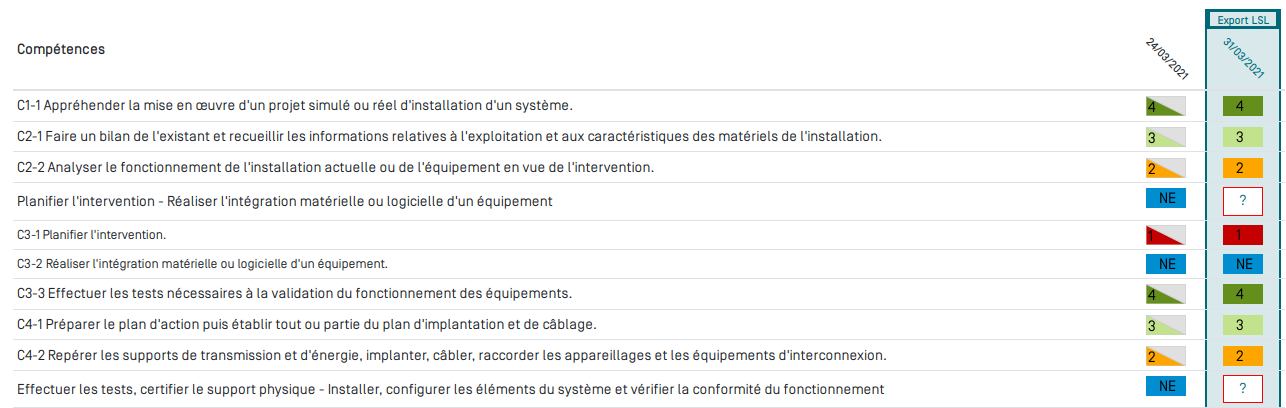The image size is (1286, 408).
Task: Click C2-2 diagonal level 2 icon under 24/03/2021
Action: [x=1165, y=168]
